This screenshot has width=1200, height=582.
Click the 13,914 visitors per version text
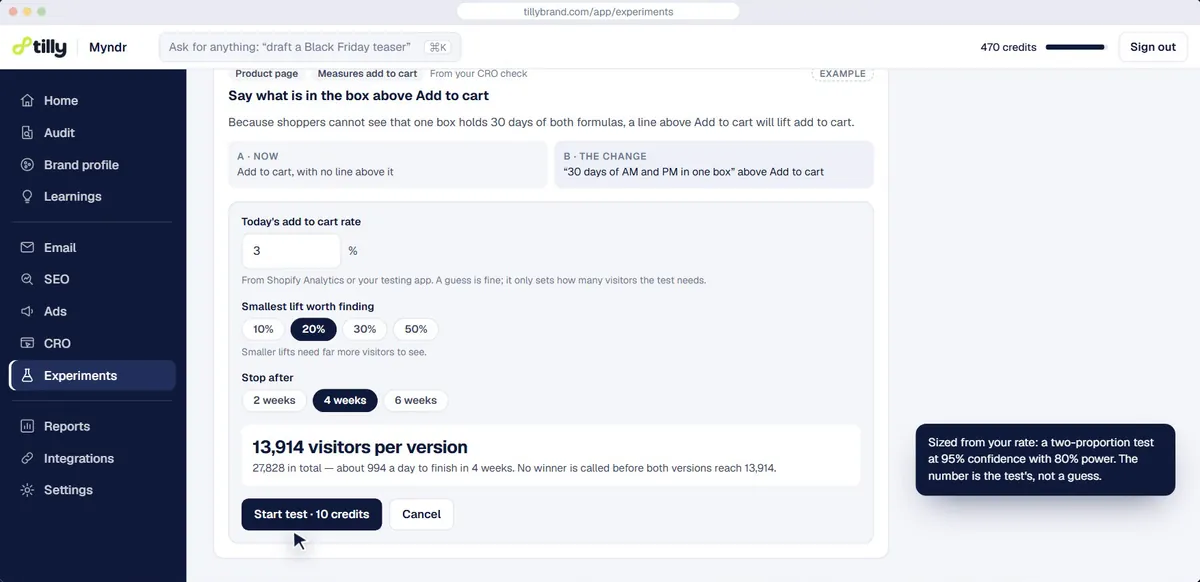click(360, 447)
